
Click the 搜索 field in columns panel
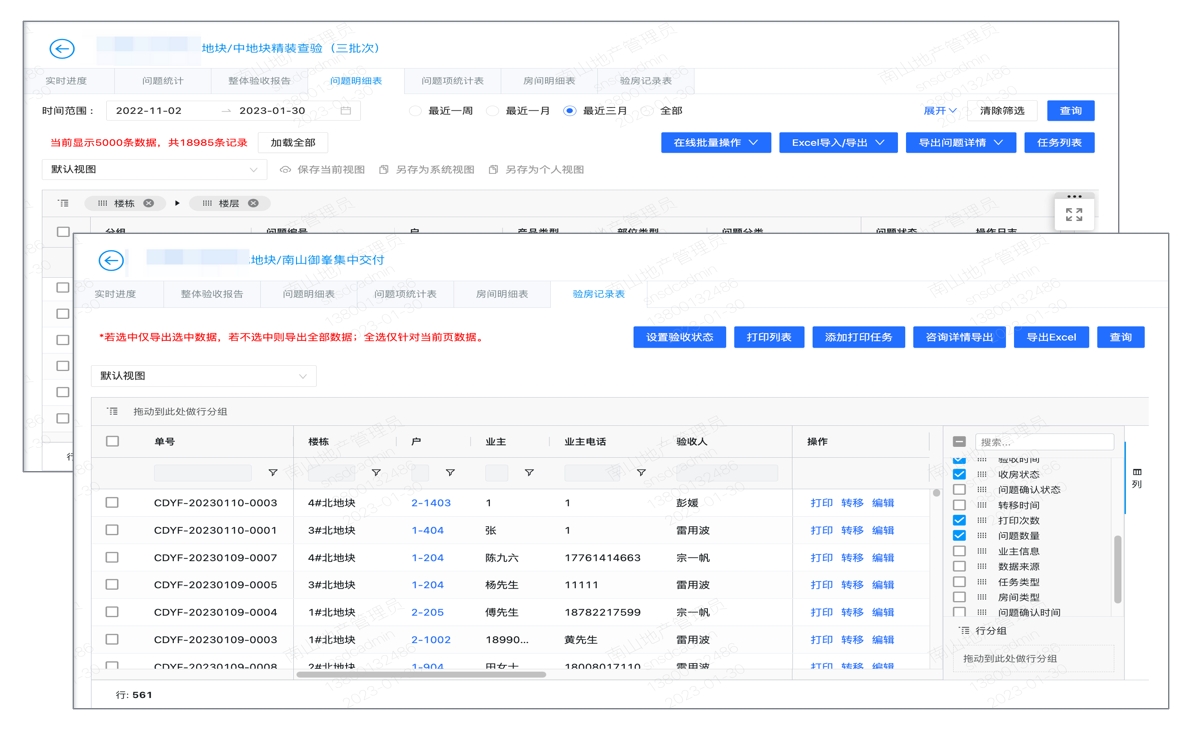point(1045,442)
